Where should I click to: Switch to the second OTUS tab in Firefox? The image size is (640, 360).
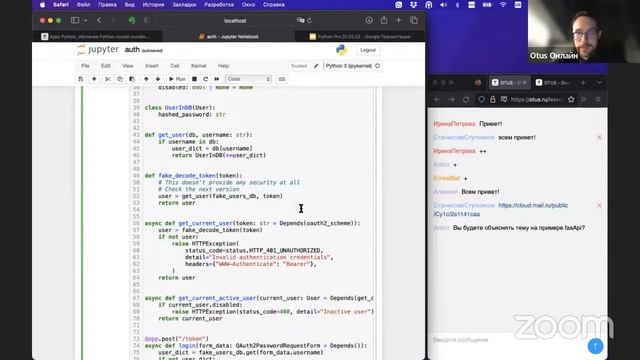click(x=553, y=82)
